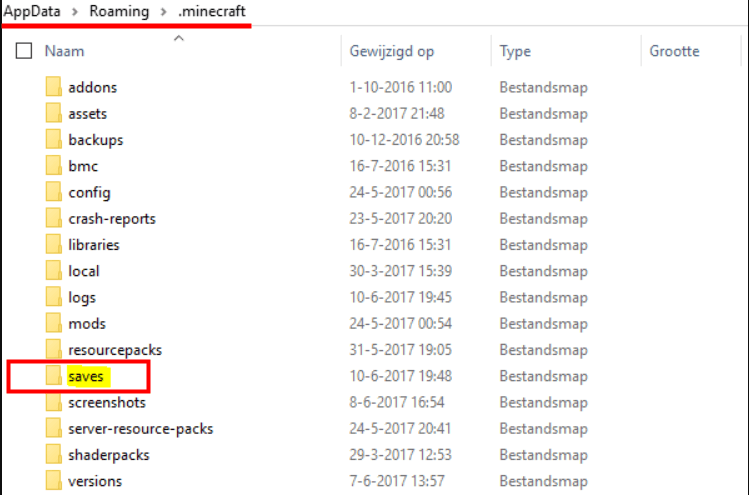This screenshot has height=495, width=749.
Task: Expand chevron after Roaming breadcrumb
Action: (163, 11)
